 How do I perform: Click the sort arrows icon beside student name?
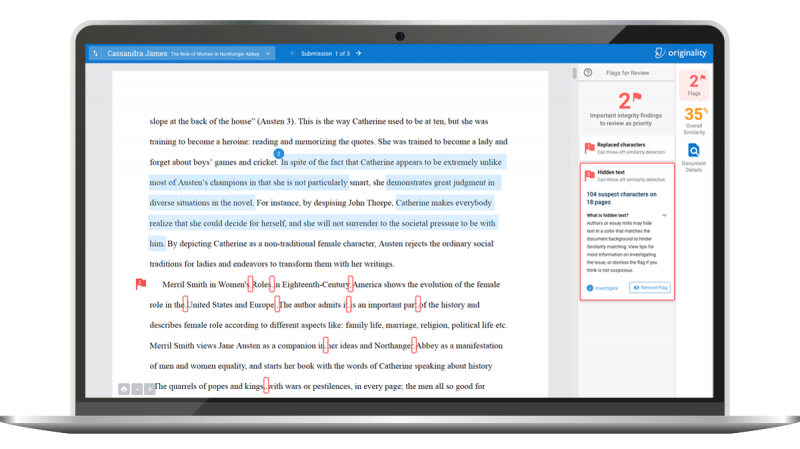96,53
